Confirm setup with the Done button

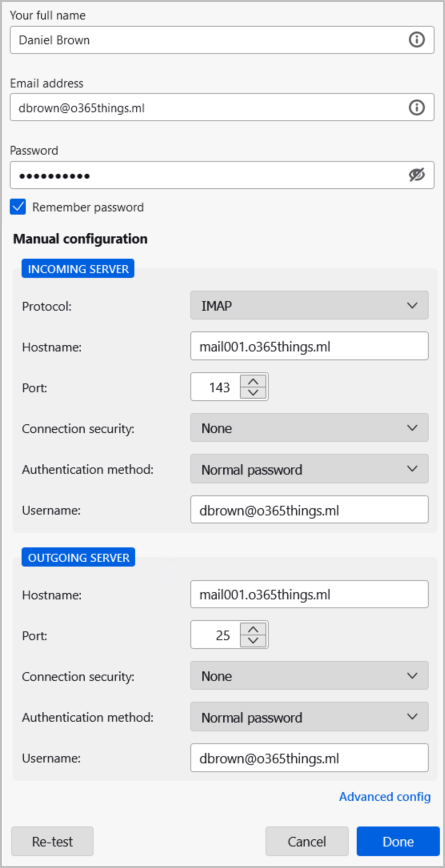click(x=398, y=841)
